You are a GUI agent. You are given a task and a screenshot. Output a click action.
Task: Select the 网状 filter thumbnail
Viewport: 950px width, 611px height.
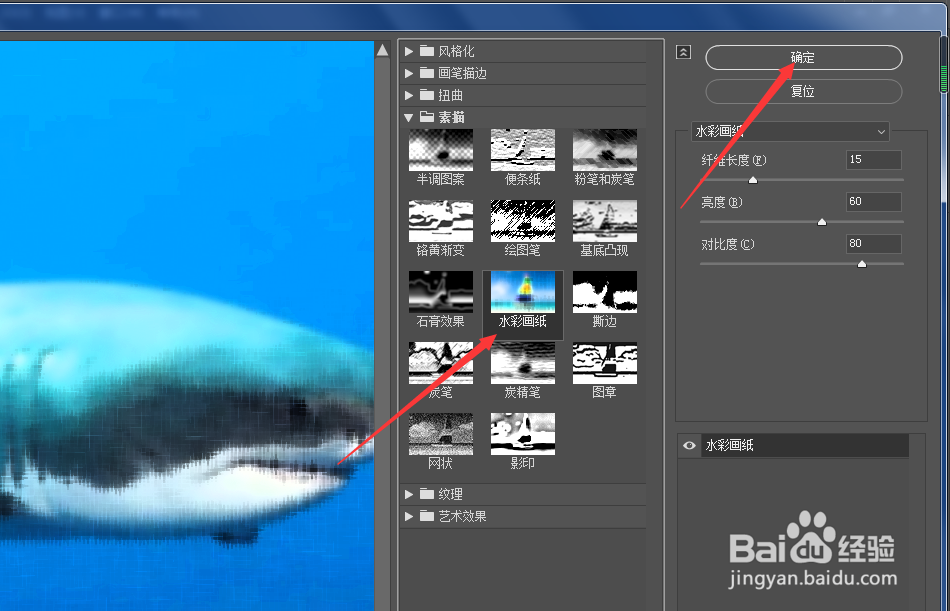tap(440, 434)
